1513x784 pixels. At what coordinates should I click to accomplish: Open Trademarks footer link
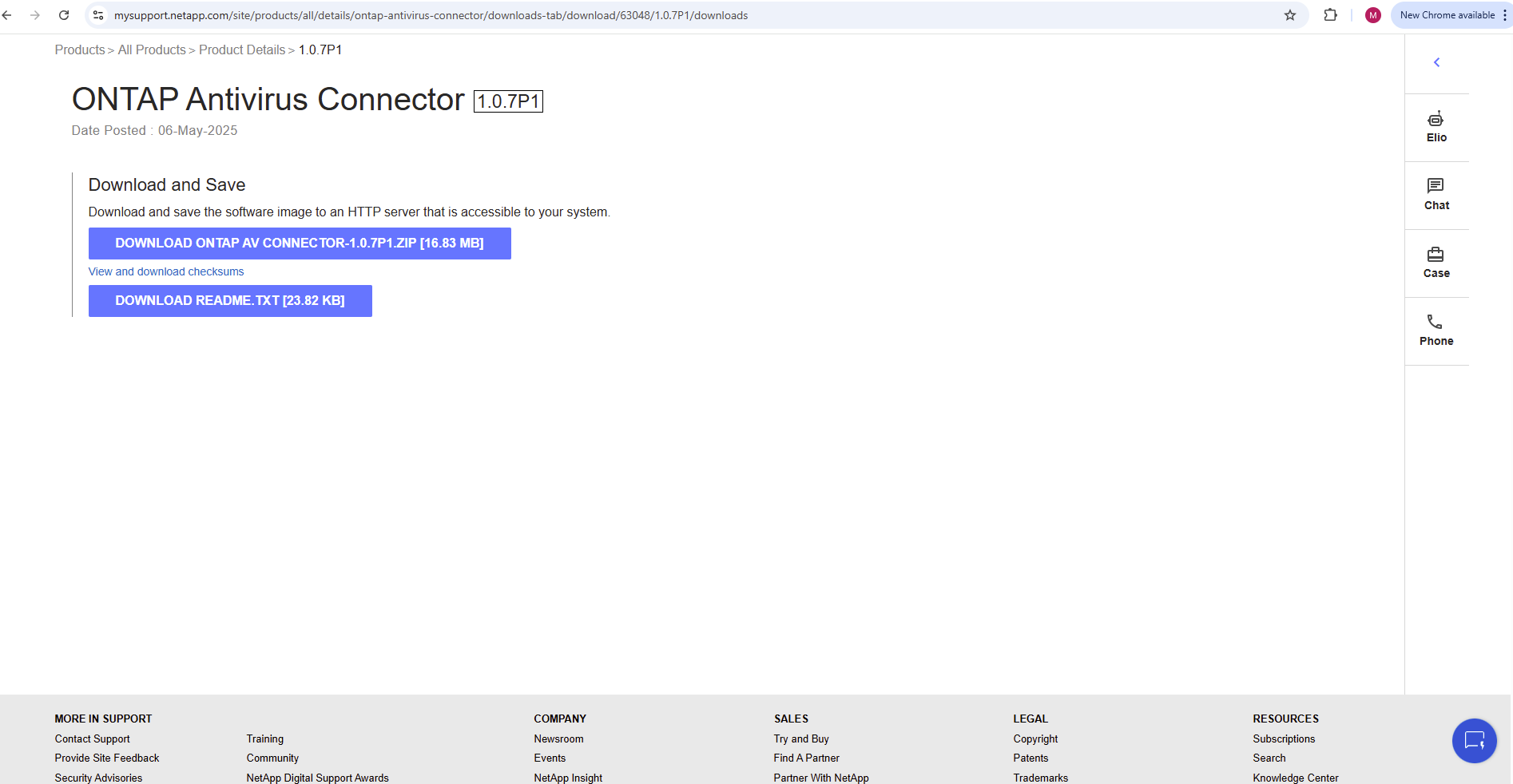coord(1041,778)
